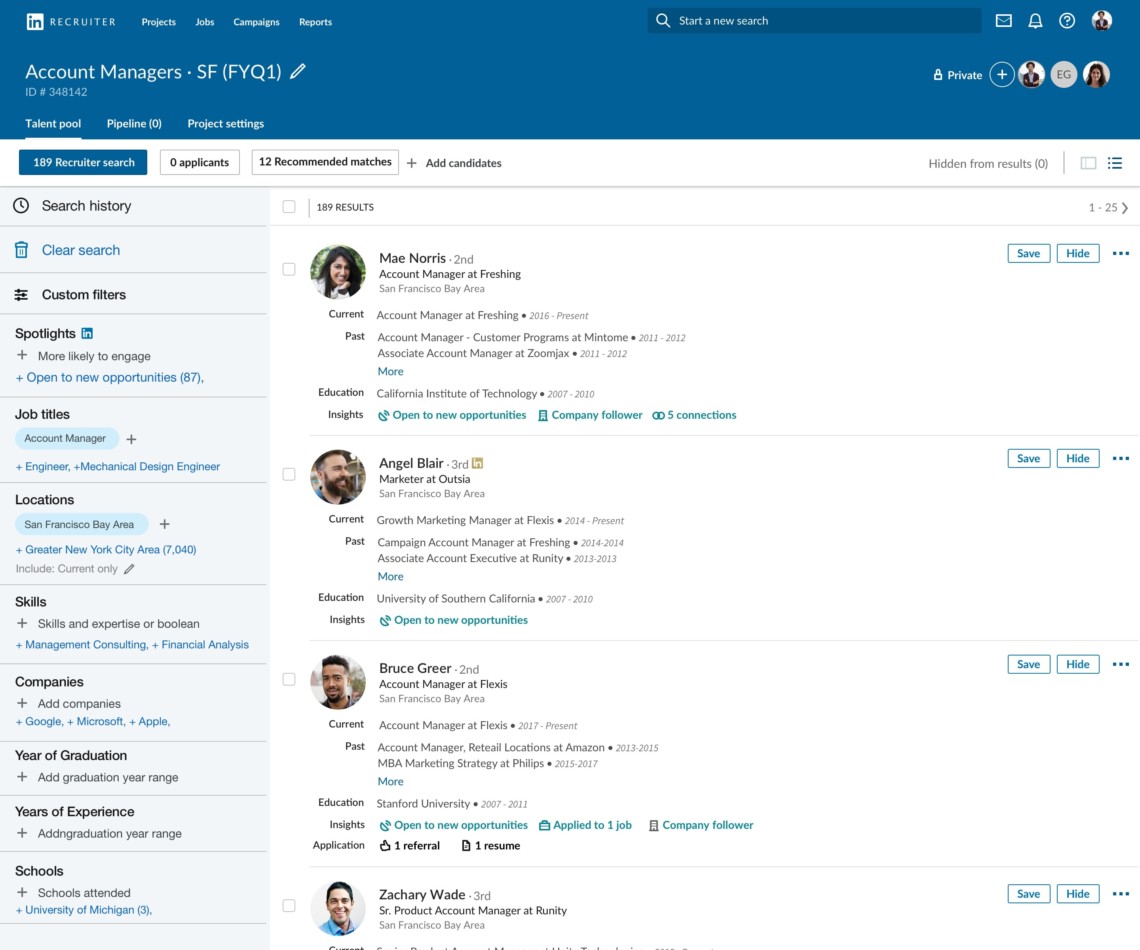Click the Start a new search field
Viewport: 1140px width, 950px height.
(813, 20)
